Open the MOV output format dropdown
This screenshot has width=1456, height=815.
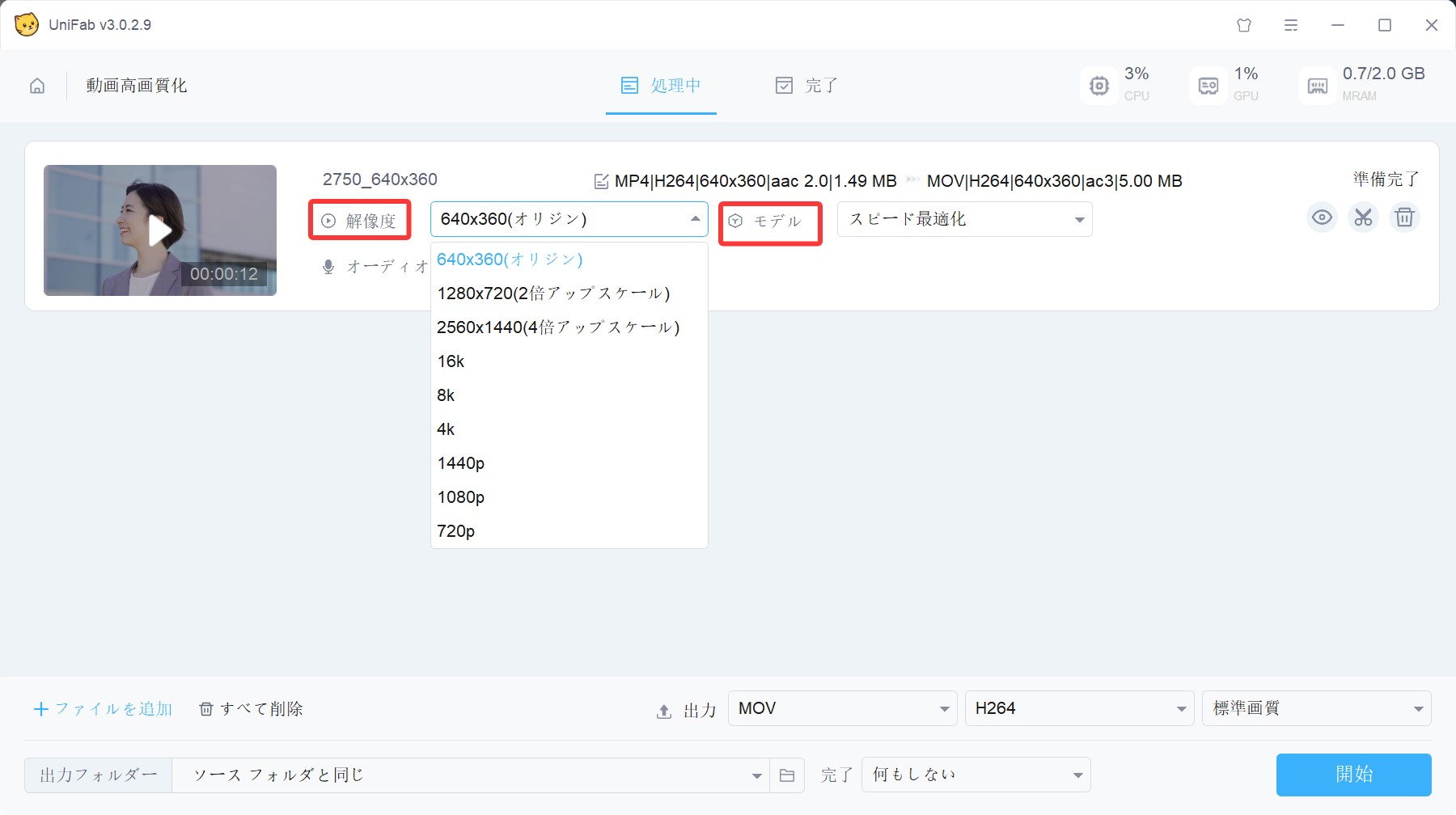click(841, 708)
